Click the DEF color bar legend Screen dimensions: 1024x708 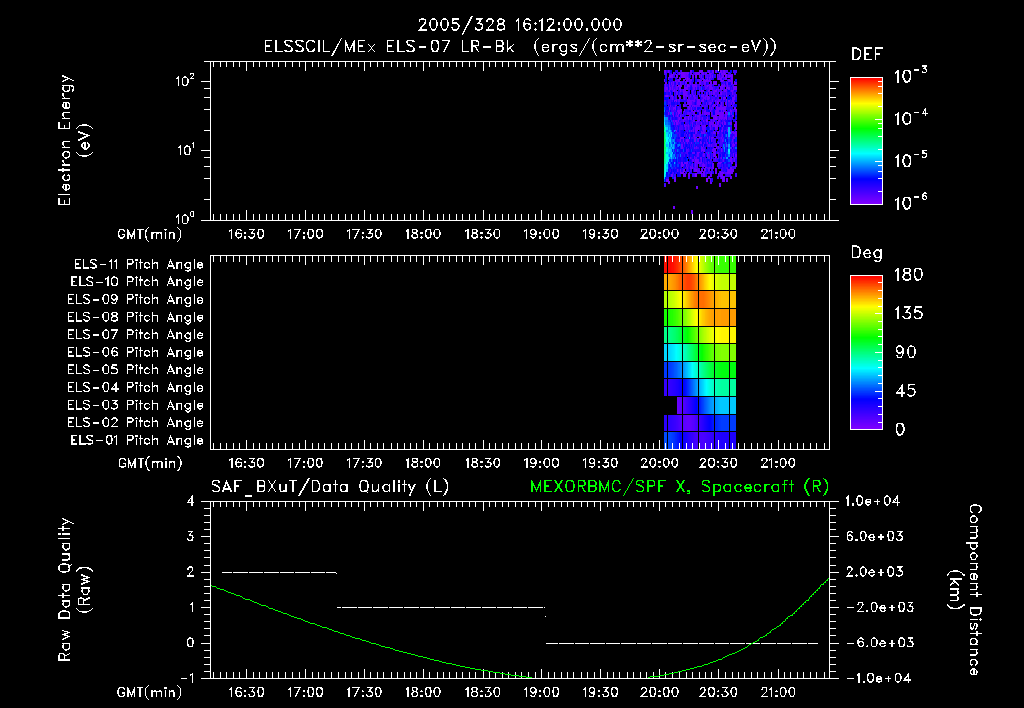click(866, 140)
